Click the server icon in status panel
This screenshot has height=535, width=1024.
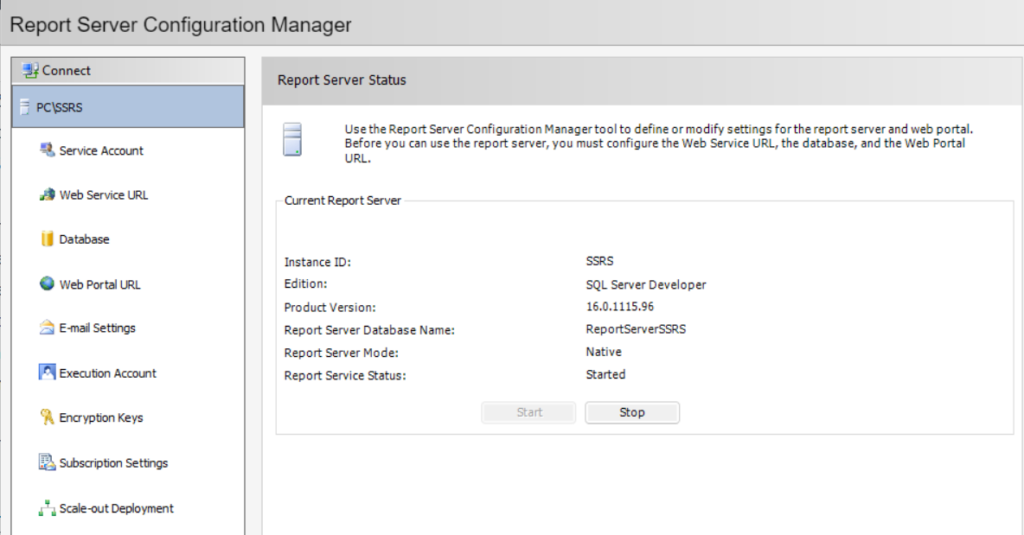[293, 139]
